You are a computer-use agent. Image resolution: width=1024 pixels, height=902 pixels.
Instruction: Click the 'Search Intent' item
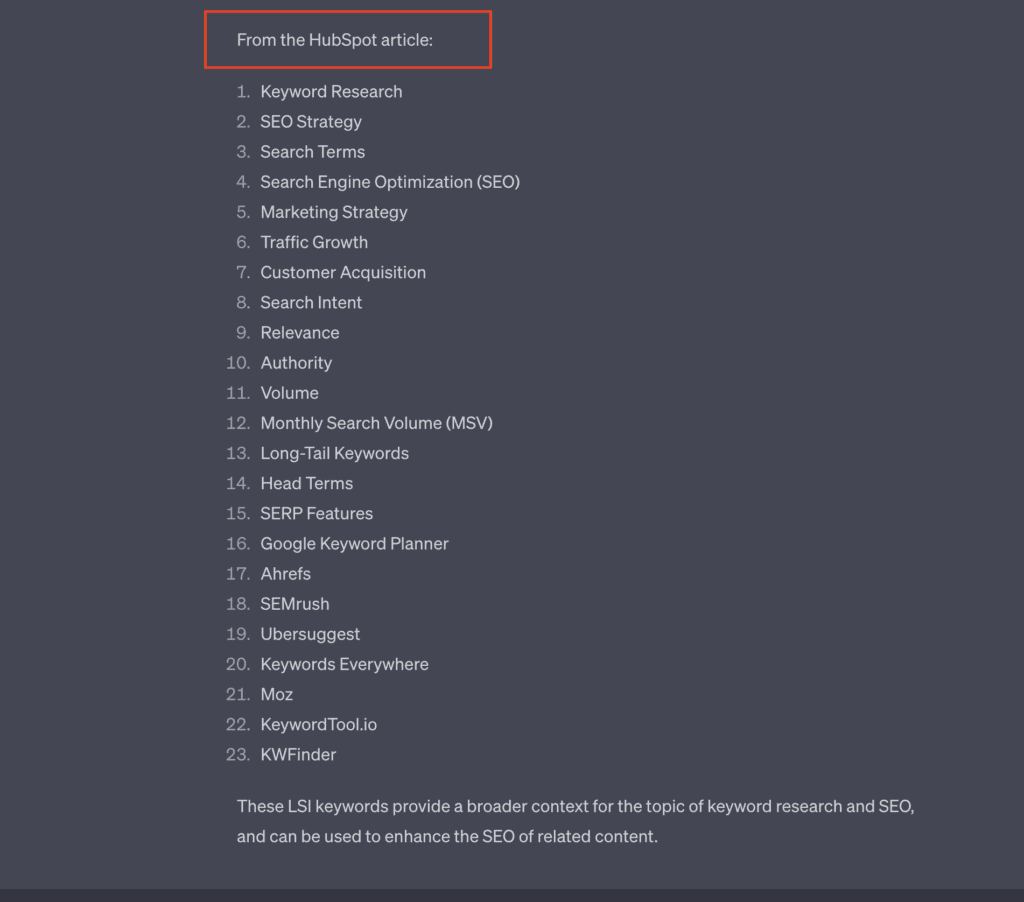(311, 302)
